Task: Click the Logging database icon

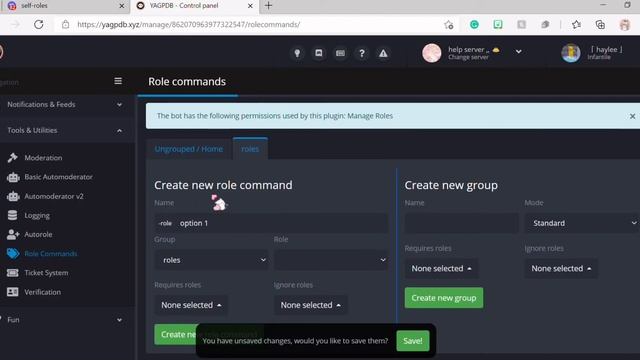Action: (x=13, y=215)
